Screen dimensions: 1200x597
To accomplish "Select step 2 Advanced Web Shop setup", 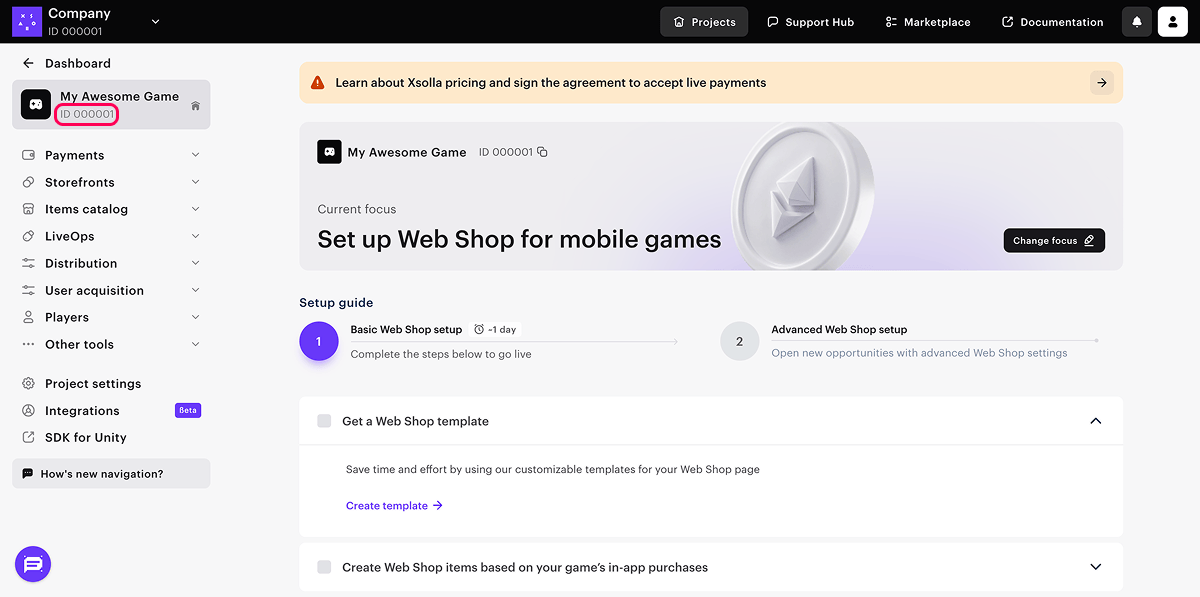I will point(739,341).
